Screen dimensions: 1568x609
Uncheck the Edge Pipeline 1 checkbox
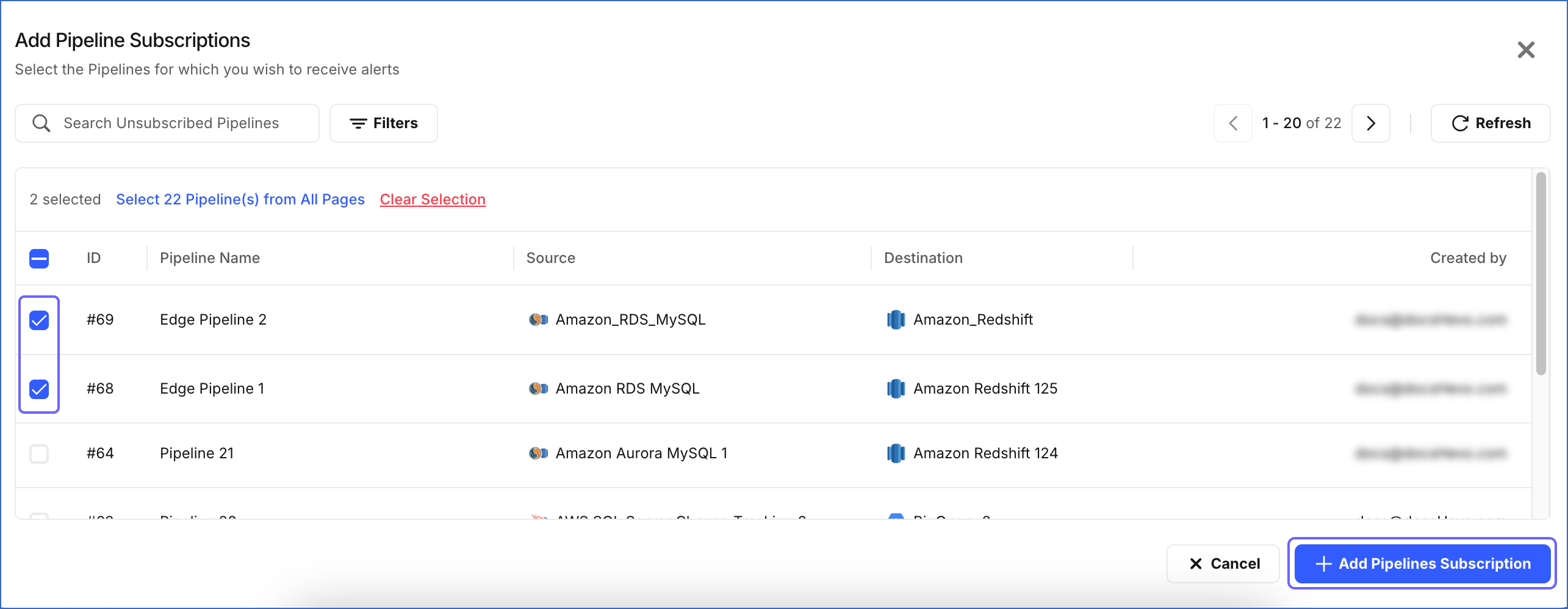point(38,389)
